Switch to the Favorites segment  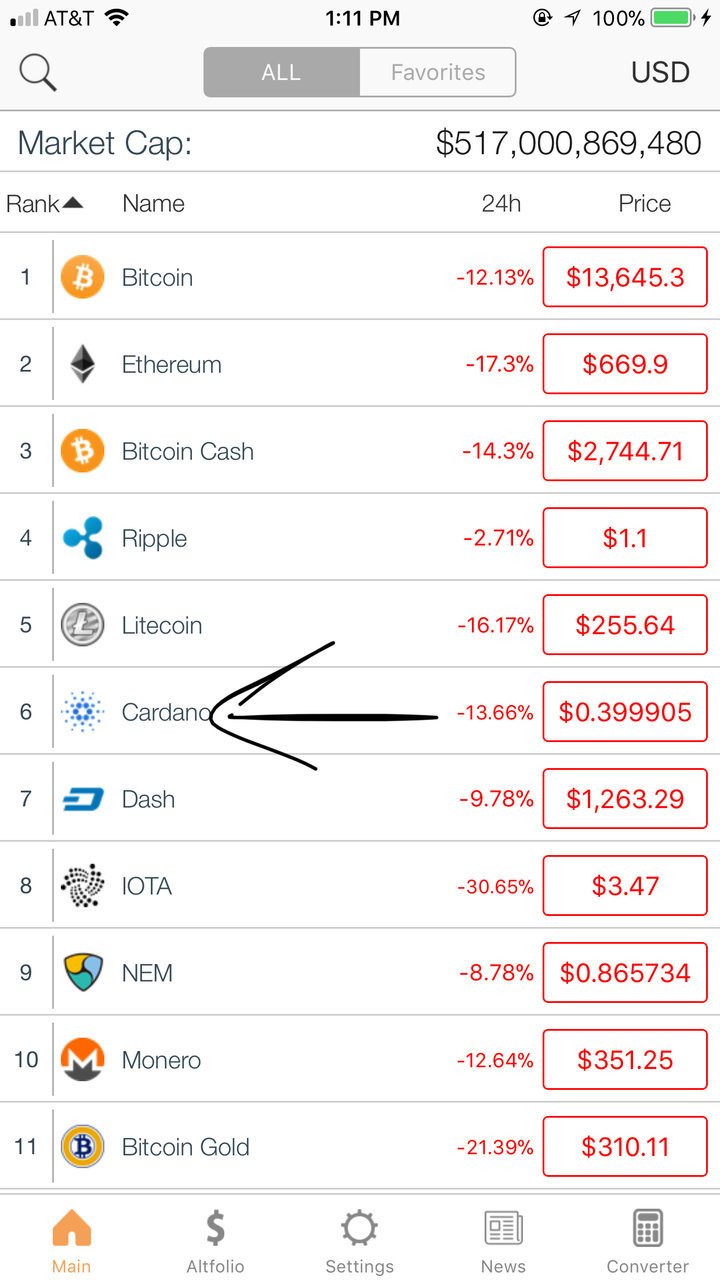438,72
